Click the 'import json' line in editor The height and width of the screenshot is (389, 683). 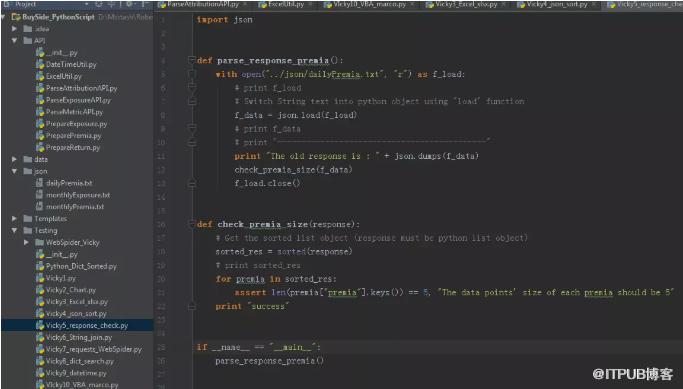tap(224, 20)
